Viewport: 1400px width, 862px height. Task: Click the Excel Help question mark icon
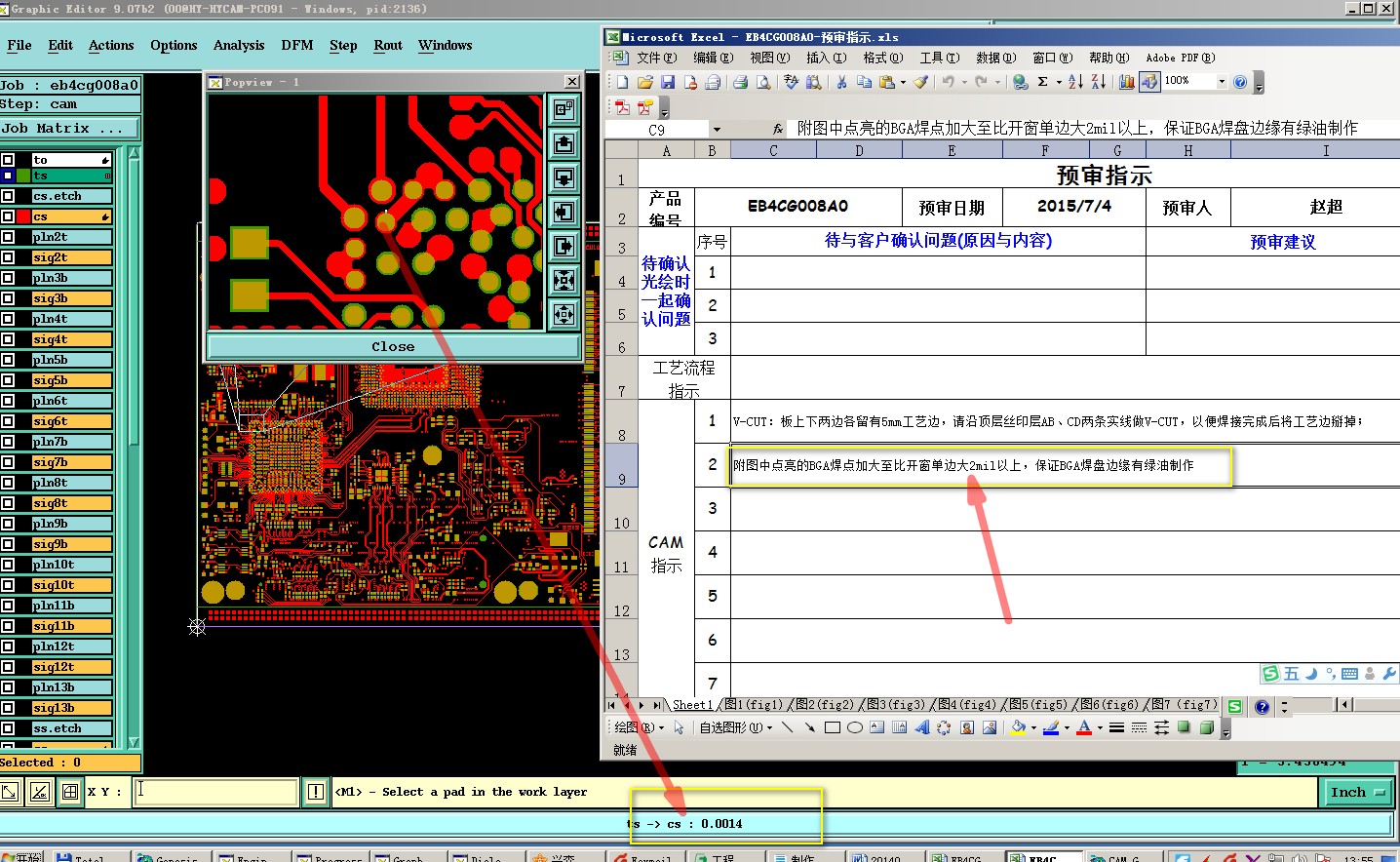point(1240,82)
